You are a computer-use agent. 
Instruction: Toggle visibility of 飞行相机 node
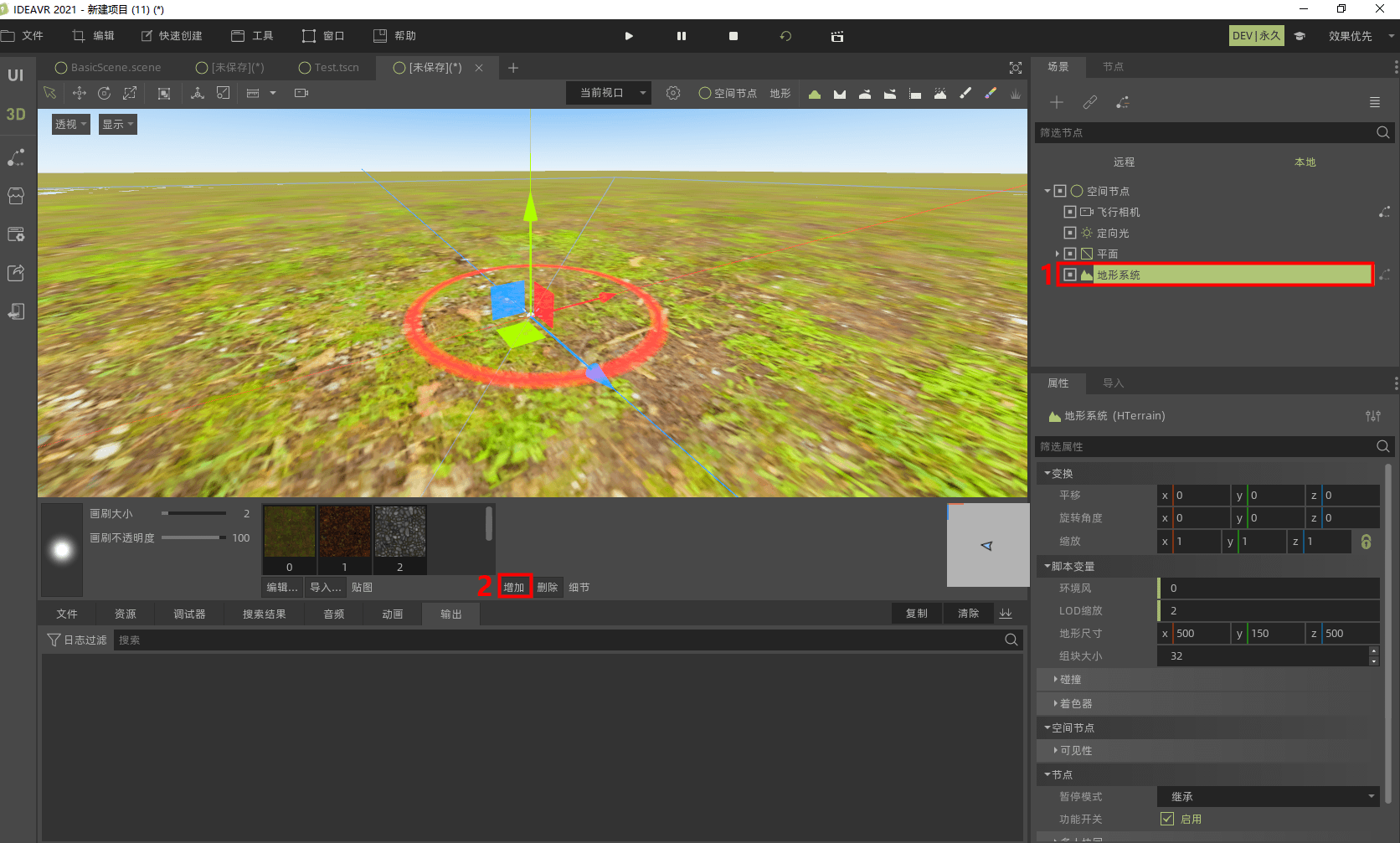coord(1069,212)
